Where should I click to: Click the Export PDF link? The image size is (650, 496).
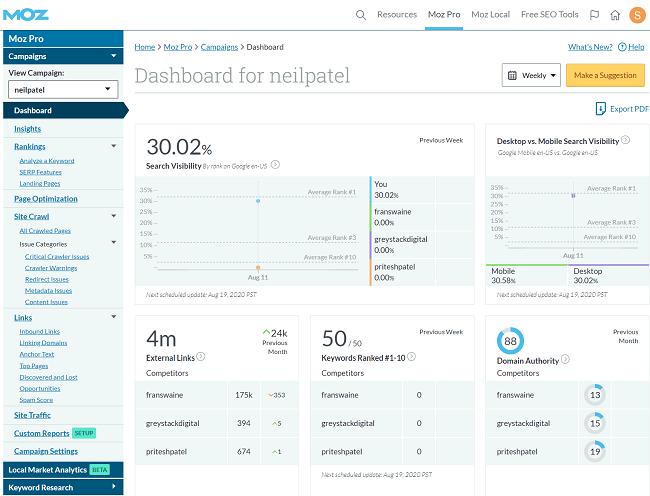tap(629, 109)
